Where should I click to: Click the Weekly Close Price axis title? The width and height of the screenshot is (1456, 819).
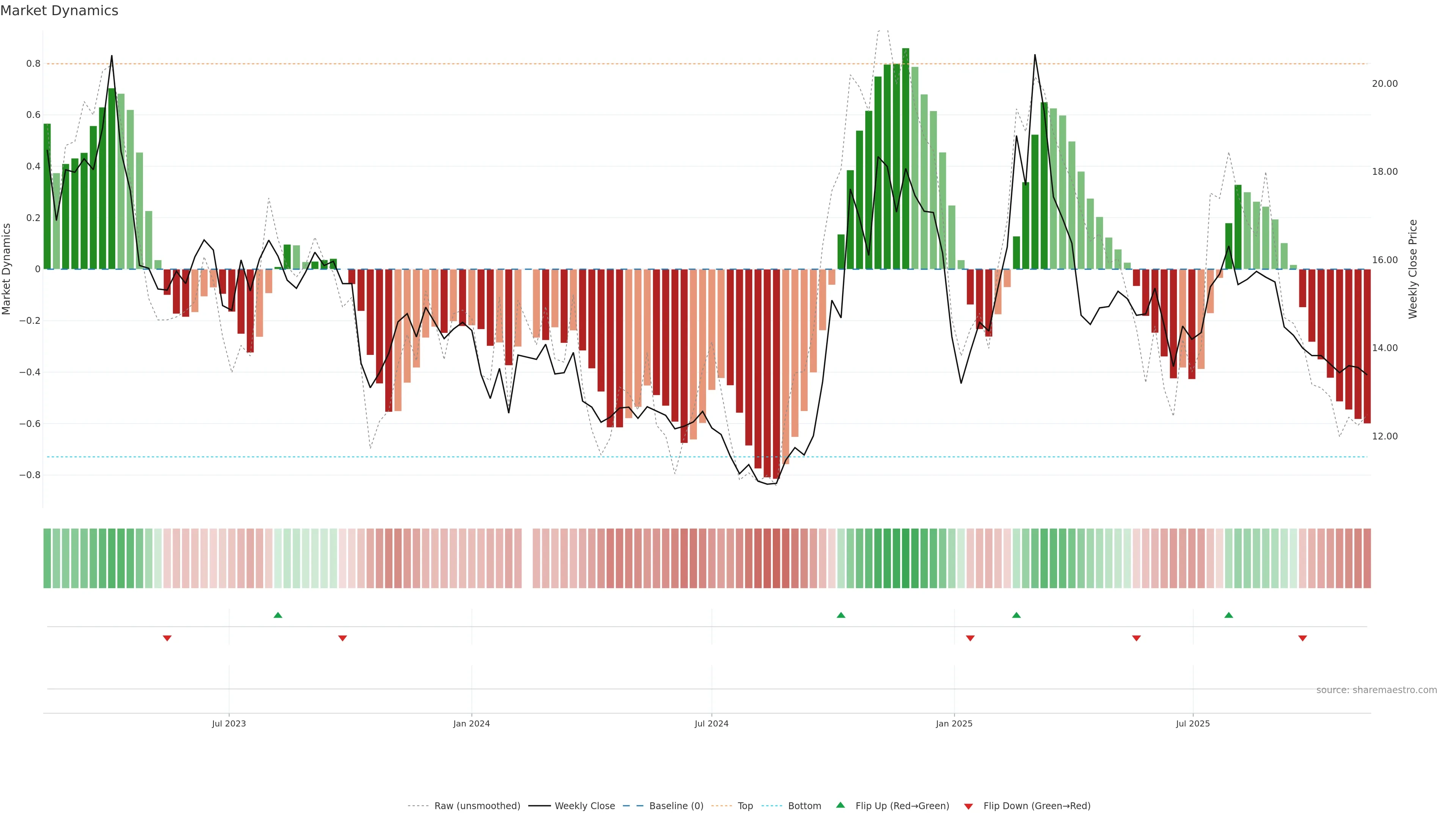pyautogui.click(x=1412, y=269)
